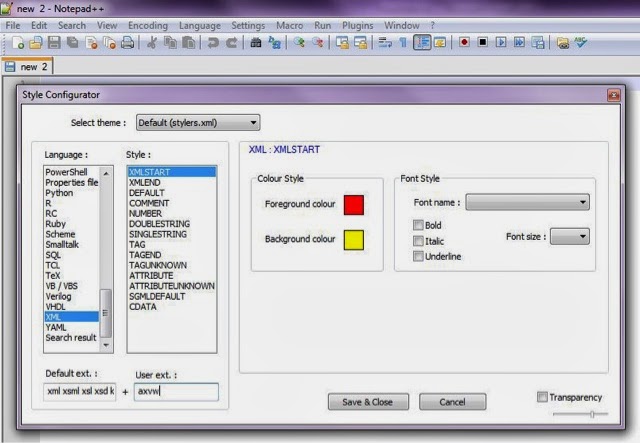
Task: Open the Encoding menu
Action: (148, 25)
